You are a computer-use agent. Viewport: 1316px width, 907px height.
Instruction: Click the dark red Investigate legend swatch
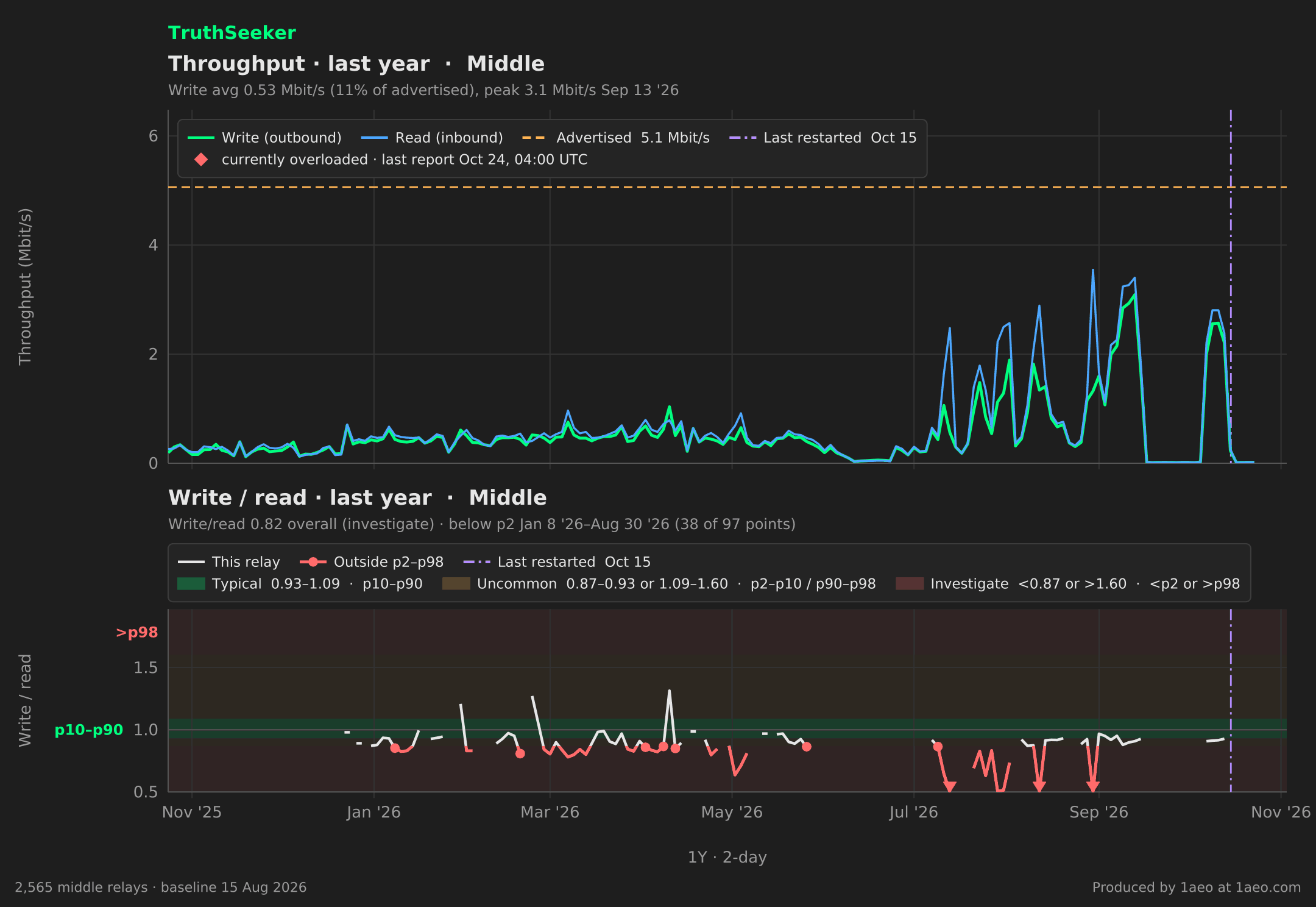click(x=910, y=584)
